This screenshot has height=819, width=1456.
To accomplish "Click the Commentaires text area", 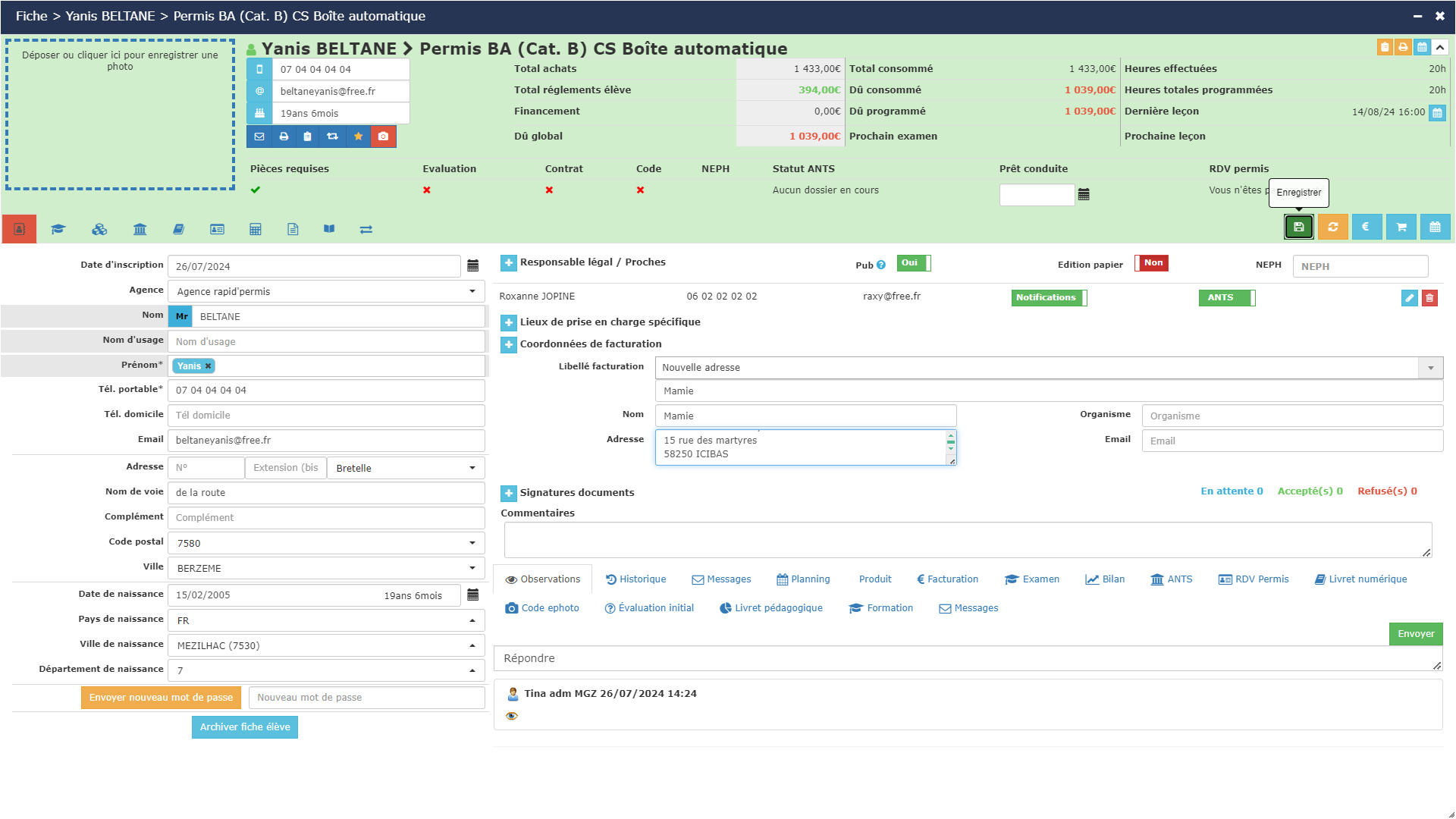I will pyautogui.click(x=968, y=540).
